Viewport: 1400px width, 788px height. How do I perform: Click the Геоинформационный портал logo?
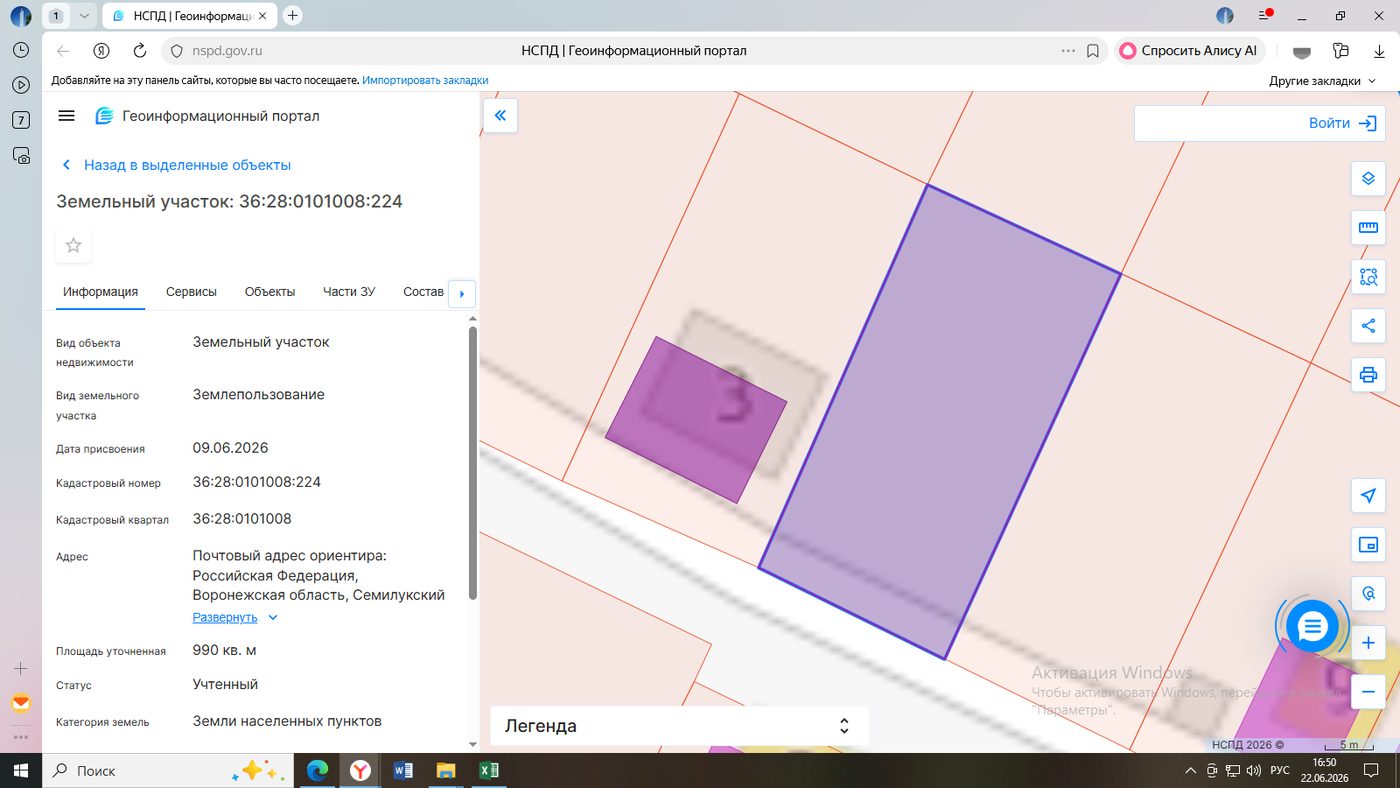click(208, 116)
